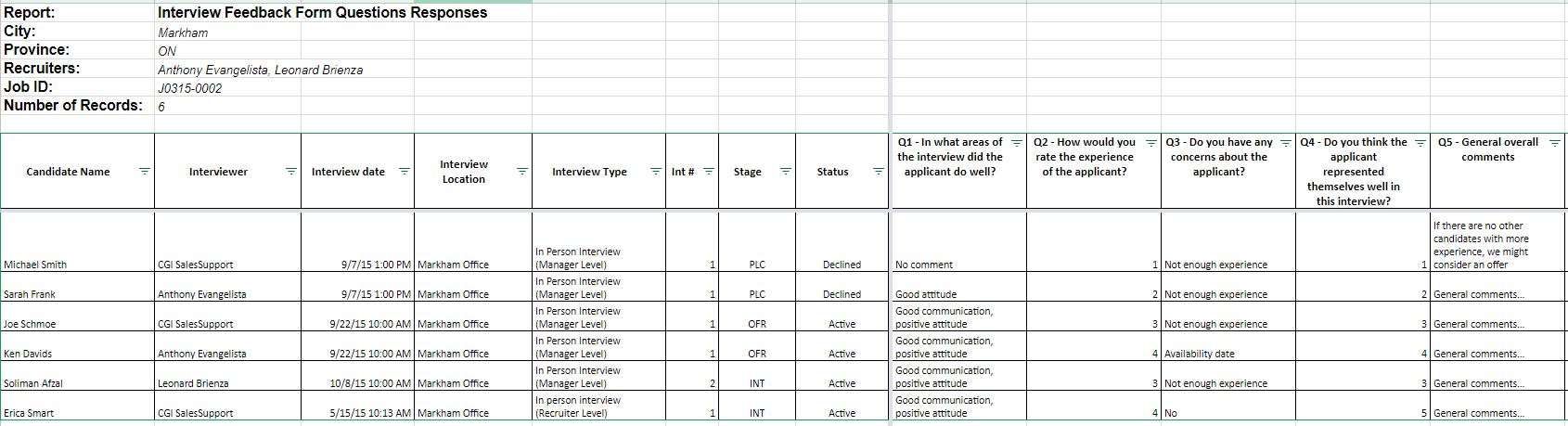Select the candidate cell 'Michael Smith'
The height and width of the screenshot is (426, 1568).
tap(78, 241)
